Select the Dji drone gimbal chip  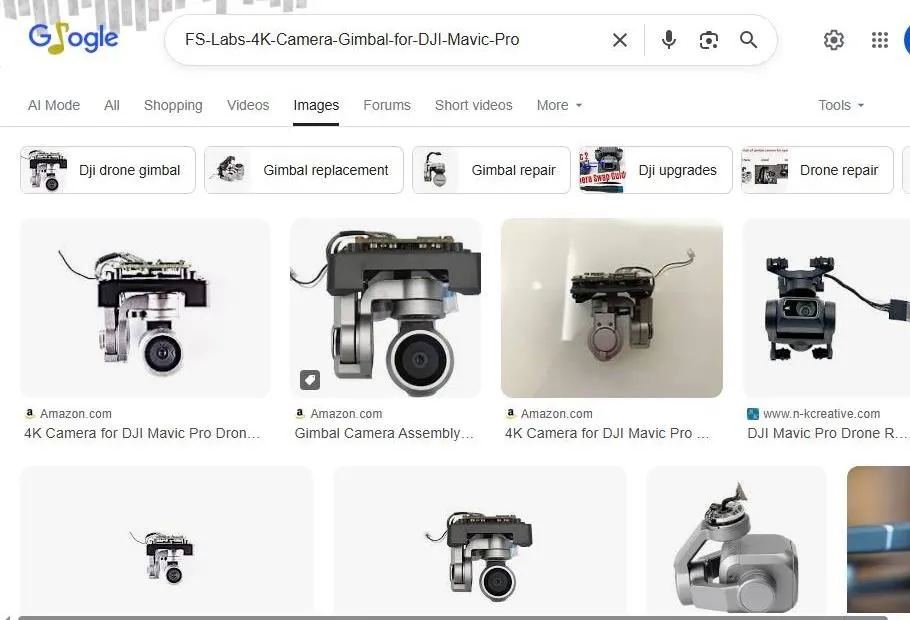pos(108,170)
